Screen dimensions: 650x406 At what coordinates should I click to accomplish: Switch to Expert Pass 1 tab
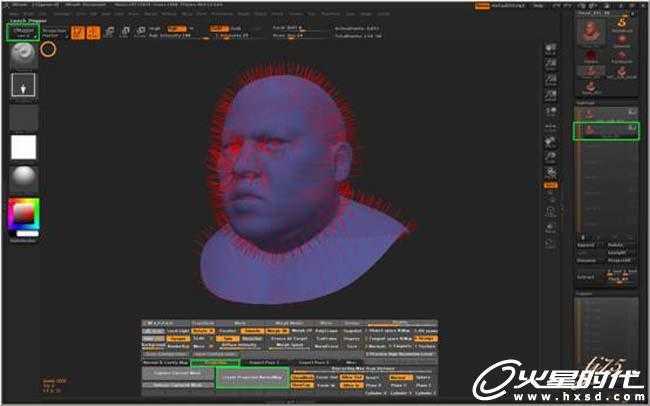click(x=264, y=363)
